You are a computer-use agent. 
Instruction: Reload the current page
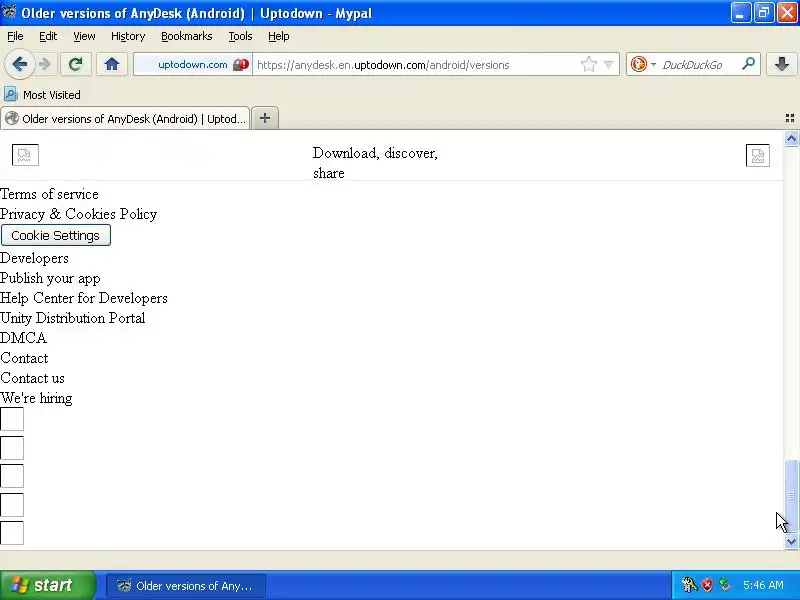pos(76,64)
